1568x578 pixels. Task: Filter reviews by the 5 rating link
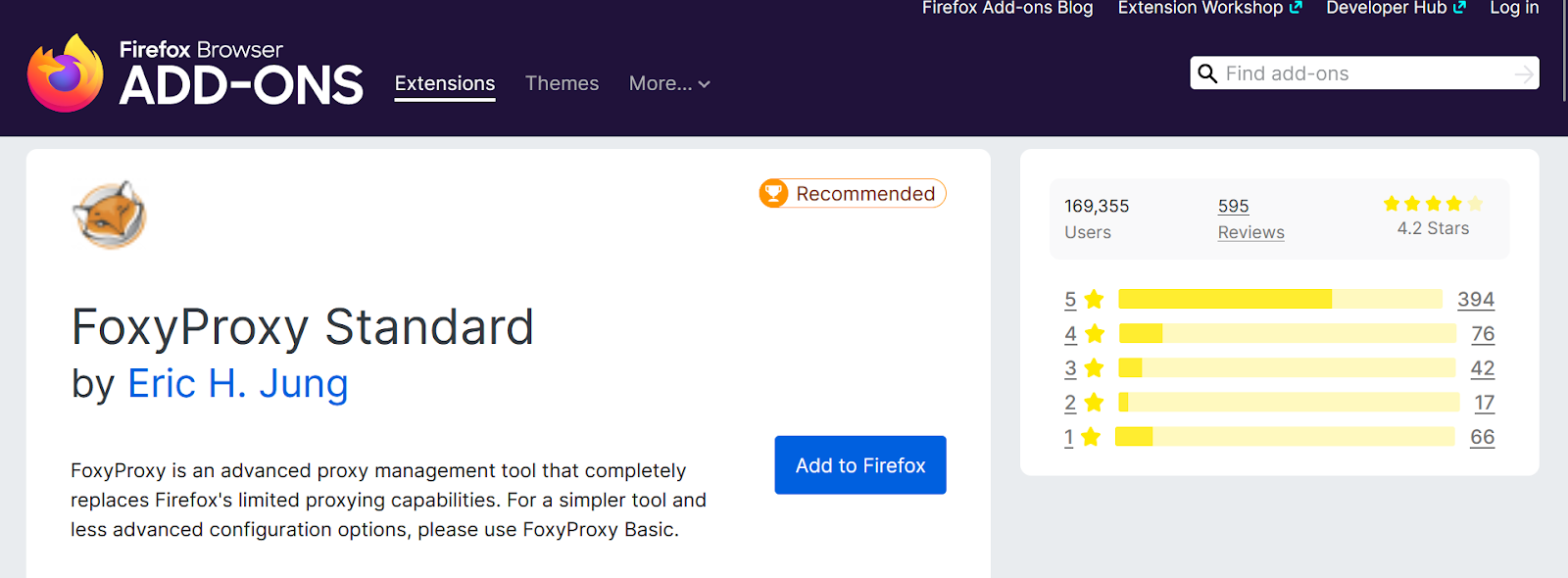click(1070, 299)
